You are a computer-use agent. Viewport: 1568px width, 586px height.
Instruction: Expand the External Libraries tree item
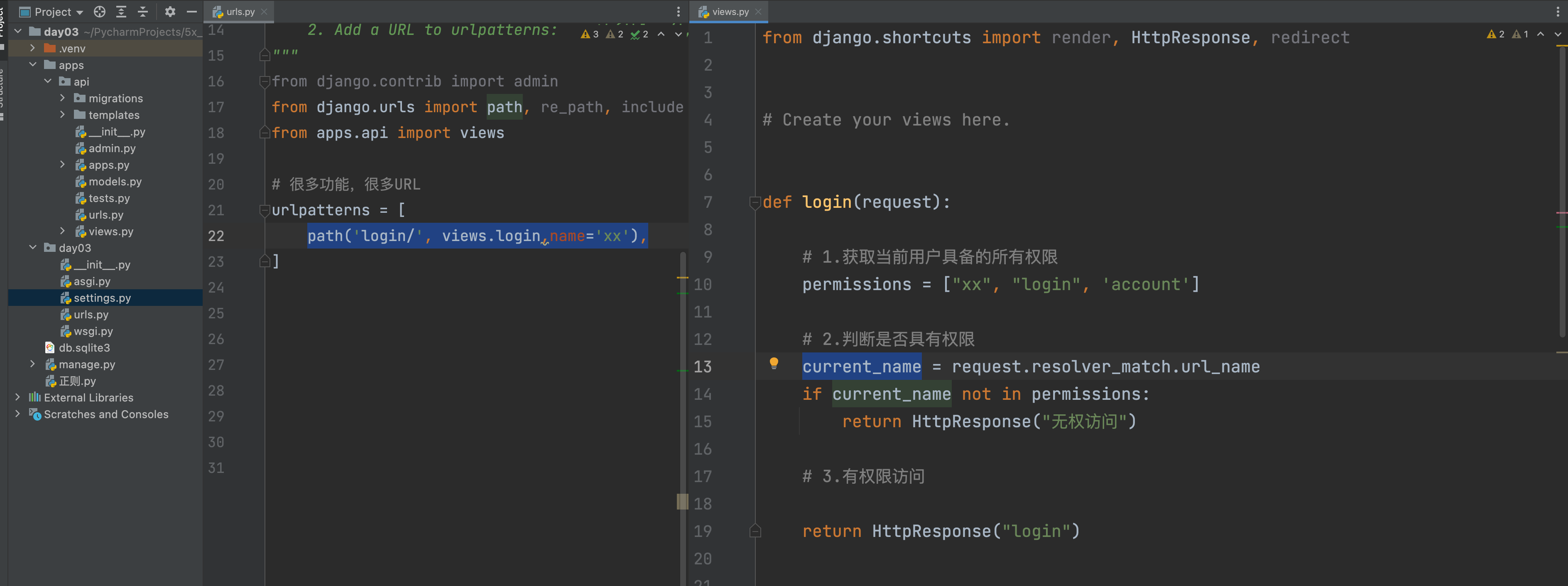[18, 397]
